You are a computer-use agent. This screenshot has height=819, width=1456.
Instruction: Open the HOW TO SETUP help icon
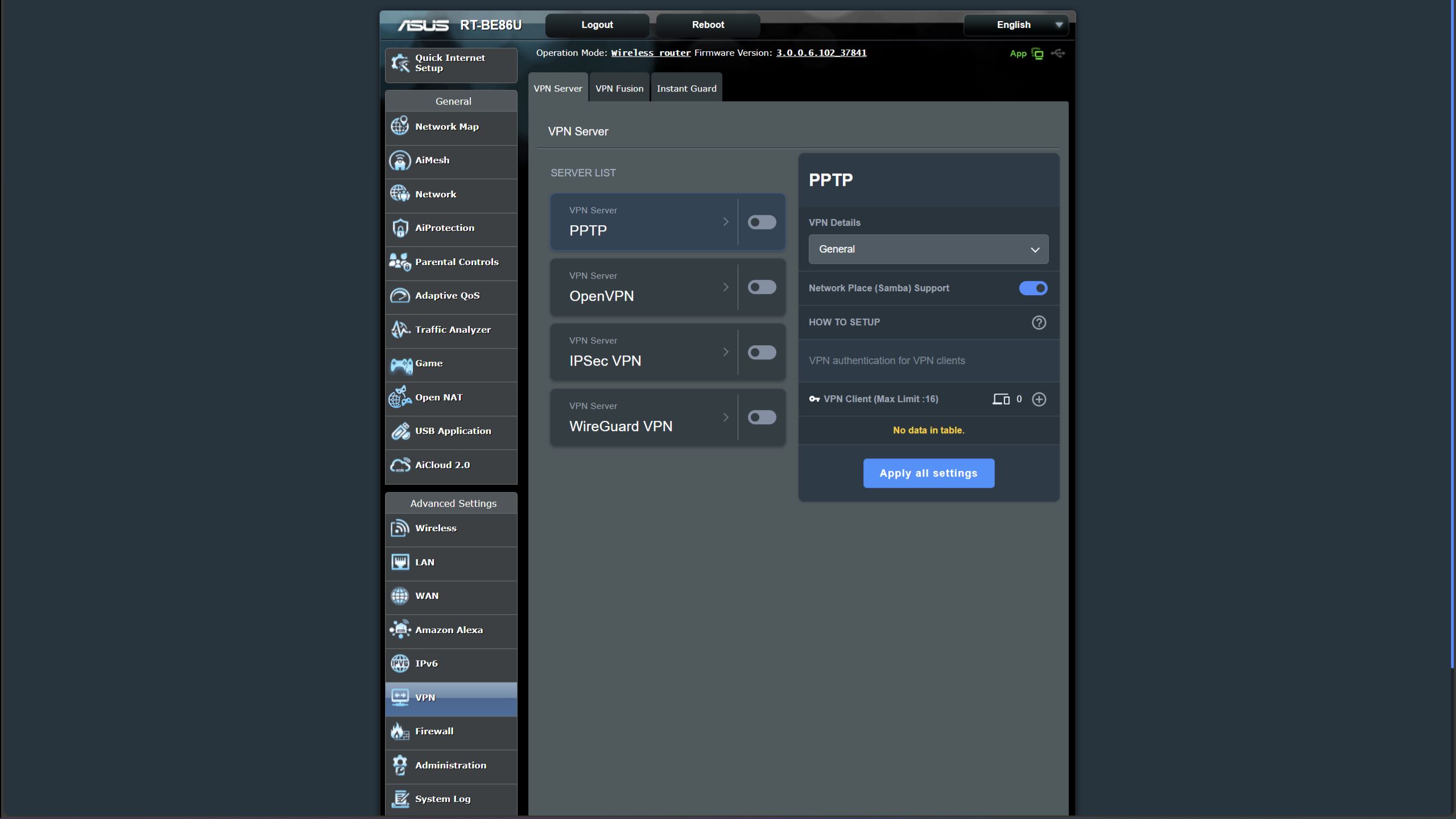1039,322
